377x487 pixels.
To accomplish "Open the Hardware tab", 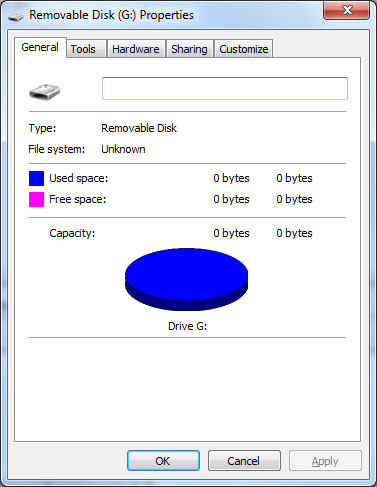I will pyautogui.click(x=136, y=49).
